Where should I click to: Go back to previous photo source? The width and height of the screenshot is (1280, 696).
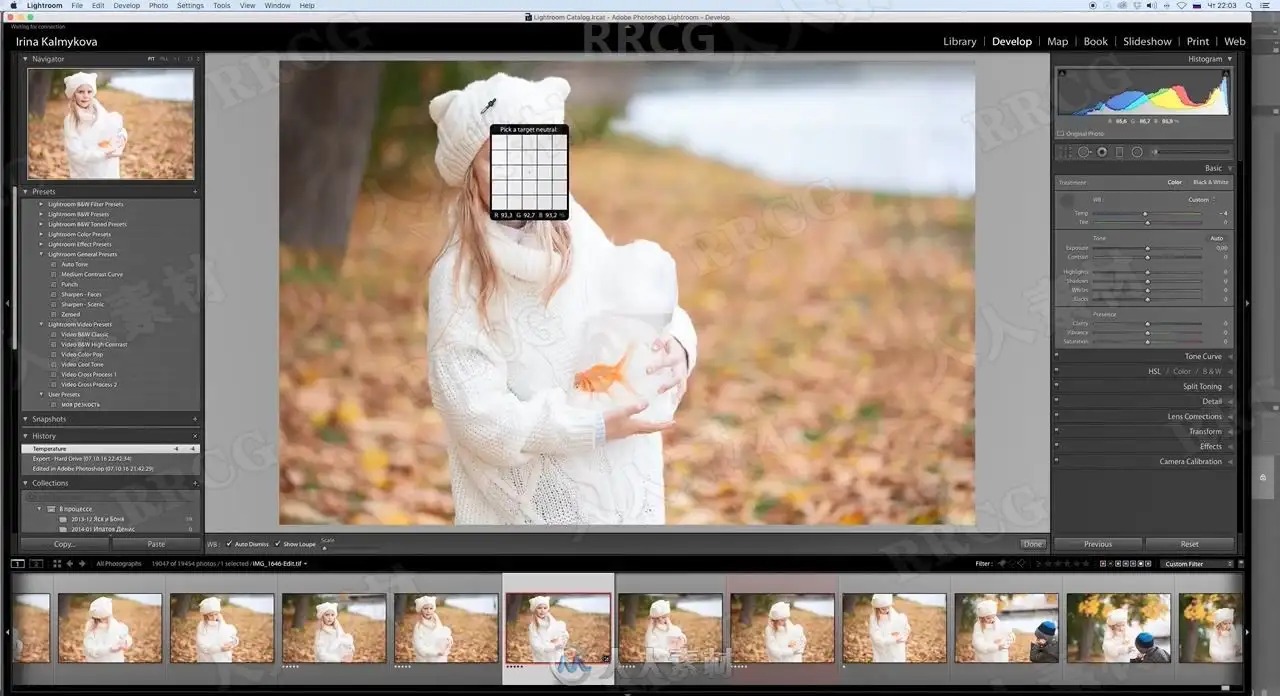pyautogui.click(x=69, y=564)
